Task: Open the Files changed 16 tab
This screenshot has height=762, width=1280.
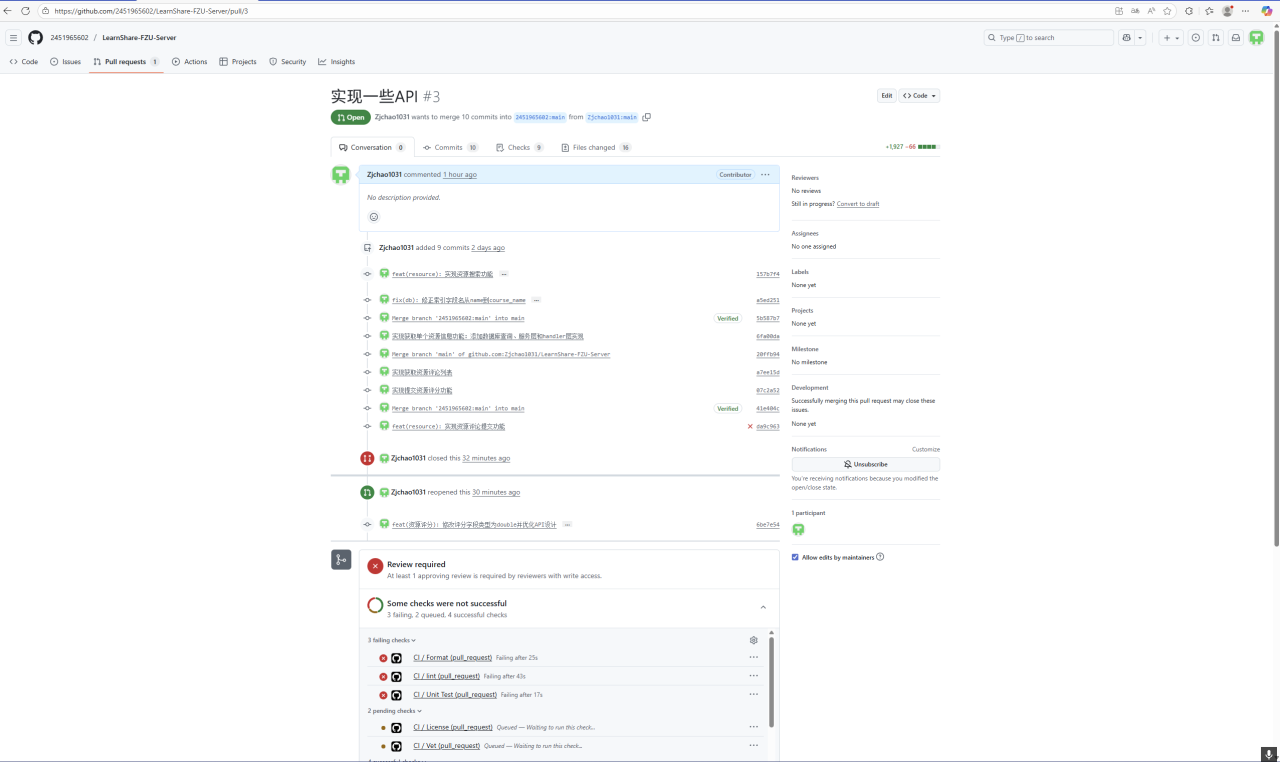Action: coord(596,147)
